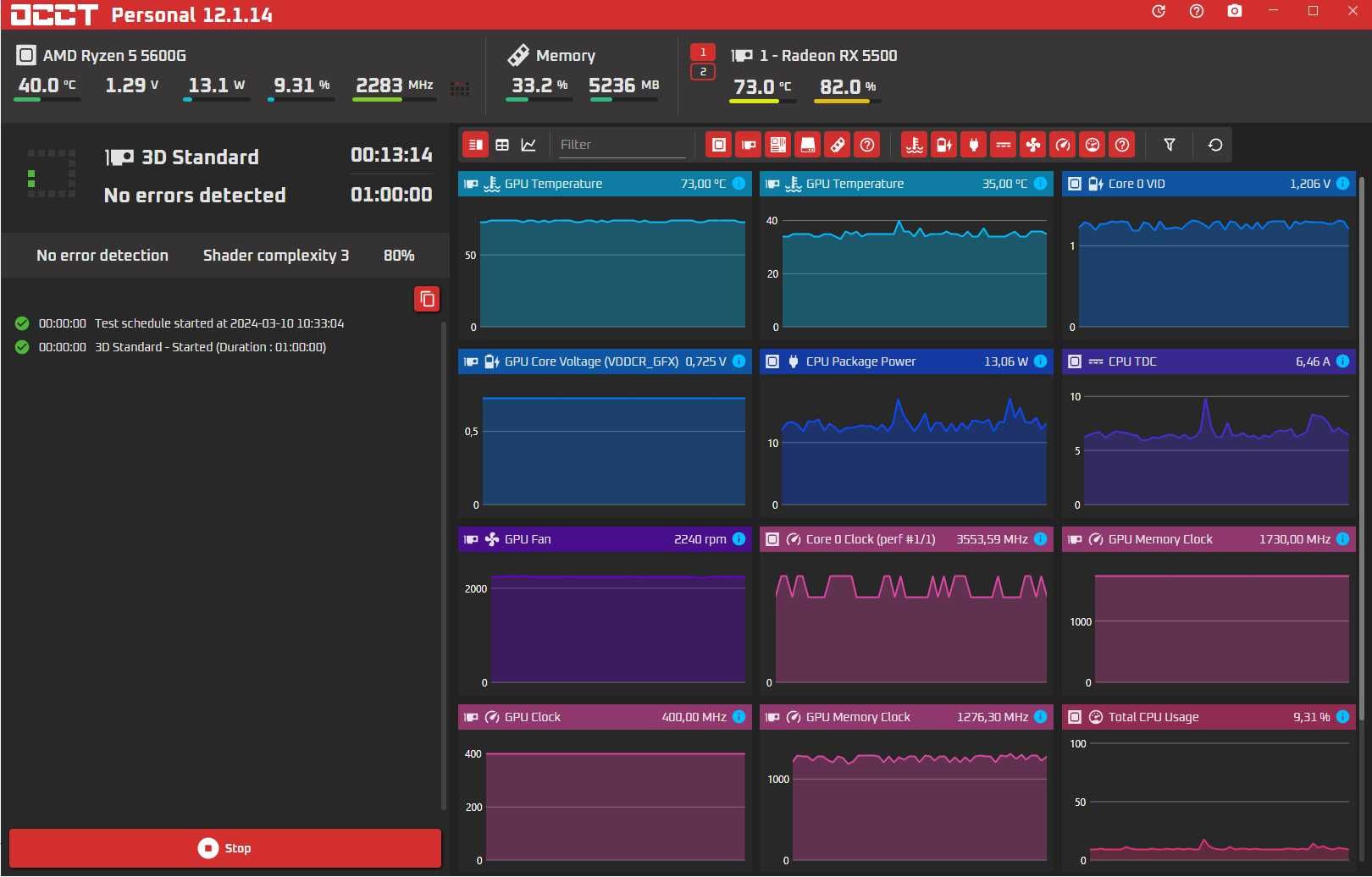Open info for Core 0 VID
The width and height of the screenshot is (1372, 877).
[1342, 184]
